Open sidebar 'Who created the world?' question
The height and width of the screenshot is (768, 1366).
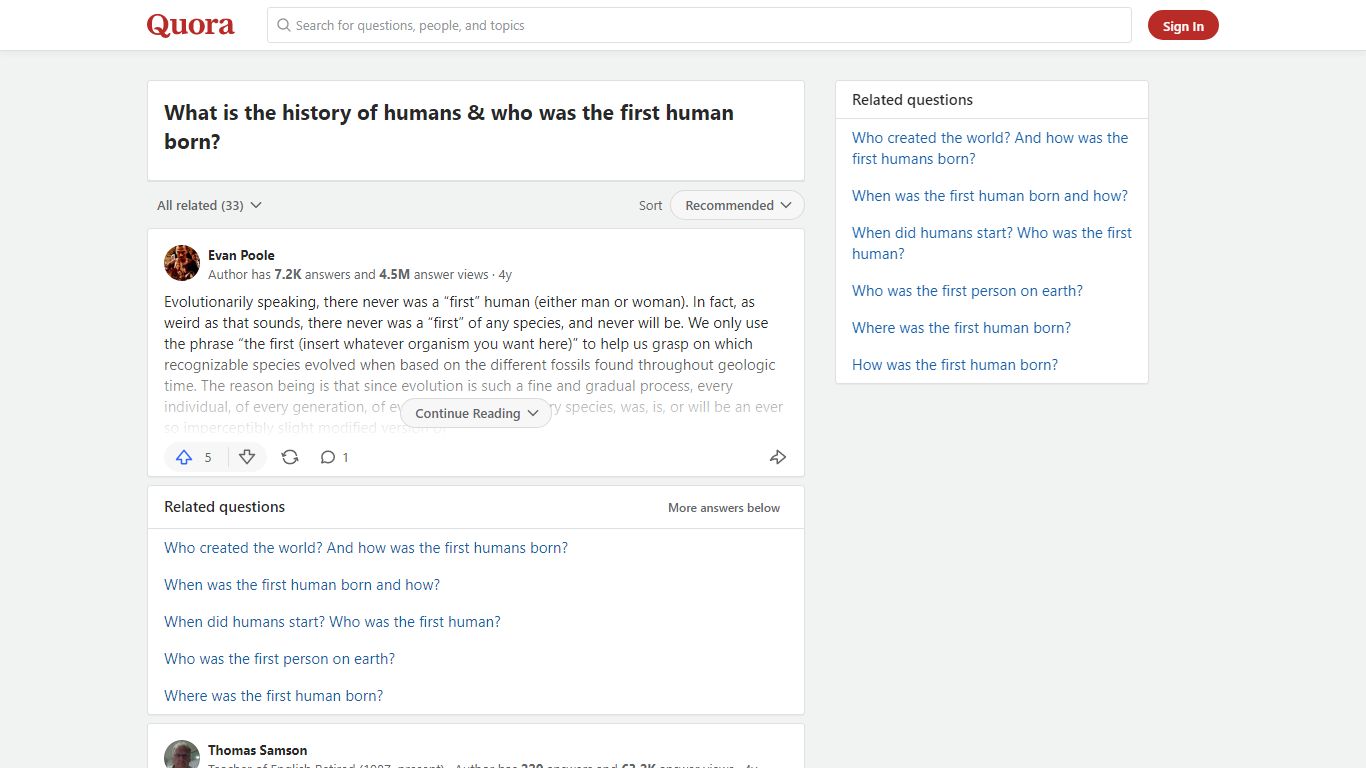tap(990, 148)
